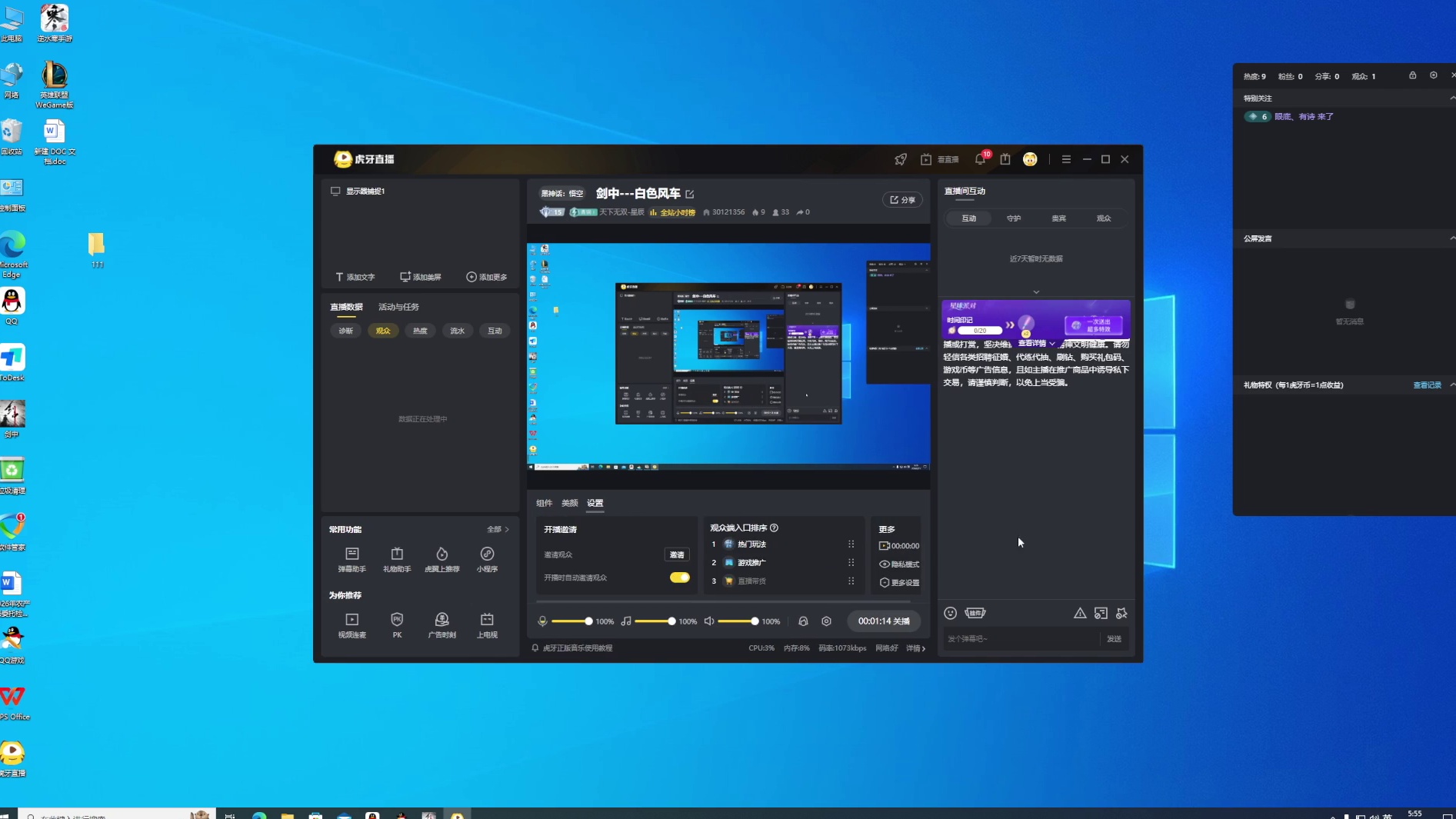
Task: Open 虎翼上推荐 flame icon
Action: click(442, 559)
